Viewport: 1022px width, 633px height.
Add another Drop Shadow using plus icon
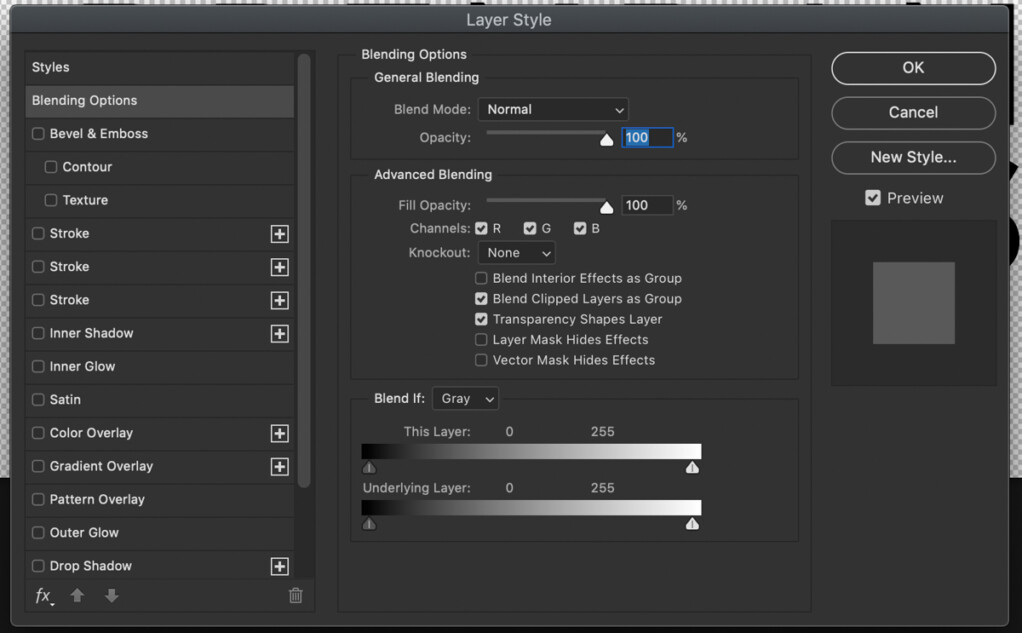point(280,566)
